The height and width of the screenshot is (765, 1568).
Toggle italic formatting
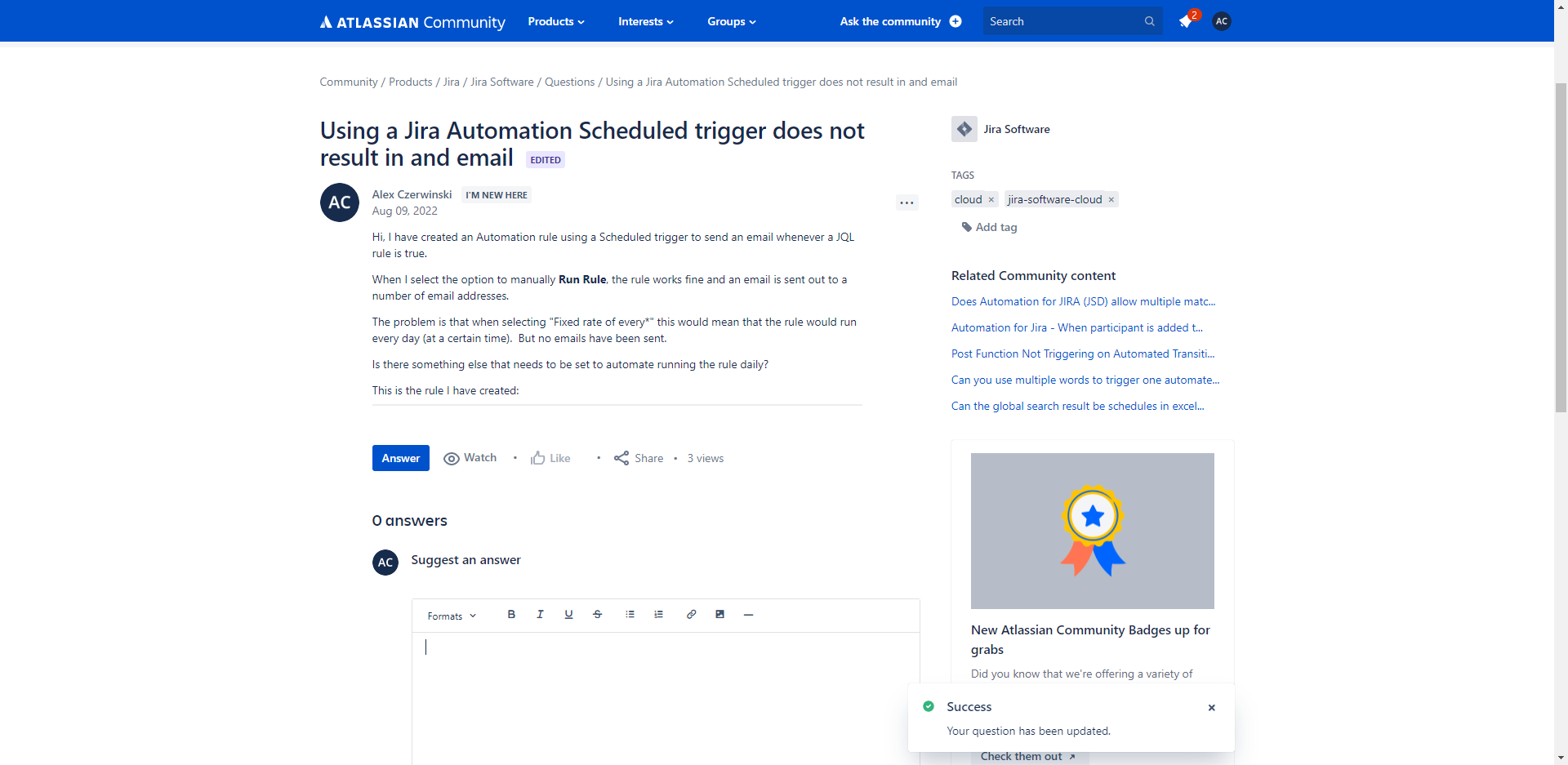pyautogui.click(x=540, y=615)
